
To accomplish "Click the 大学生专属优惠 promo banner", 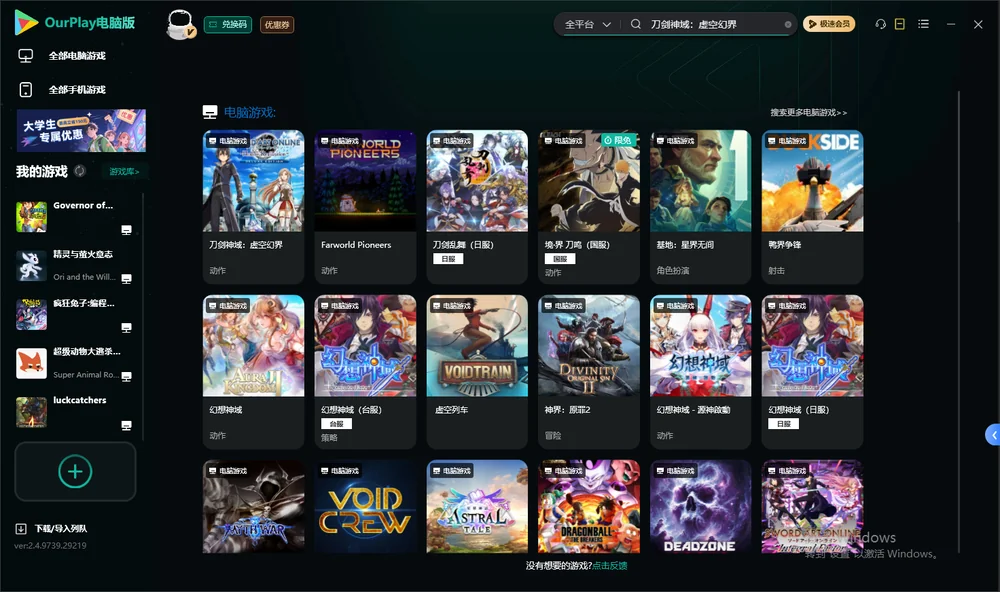I will click(x=81, y=130).
